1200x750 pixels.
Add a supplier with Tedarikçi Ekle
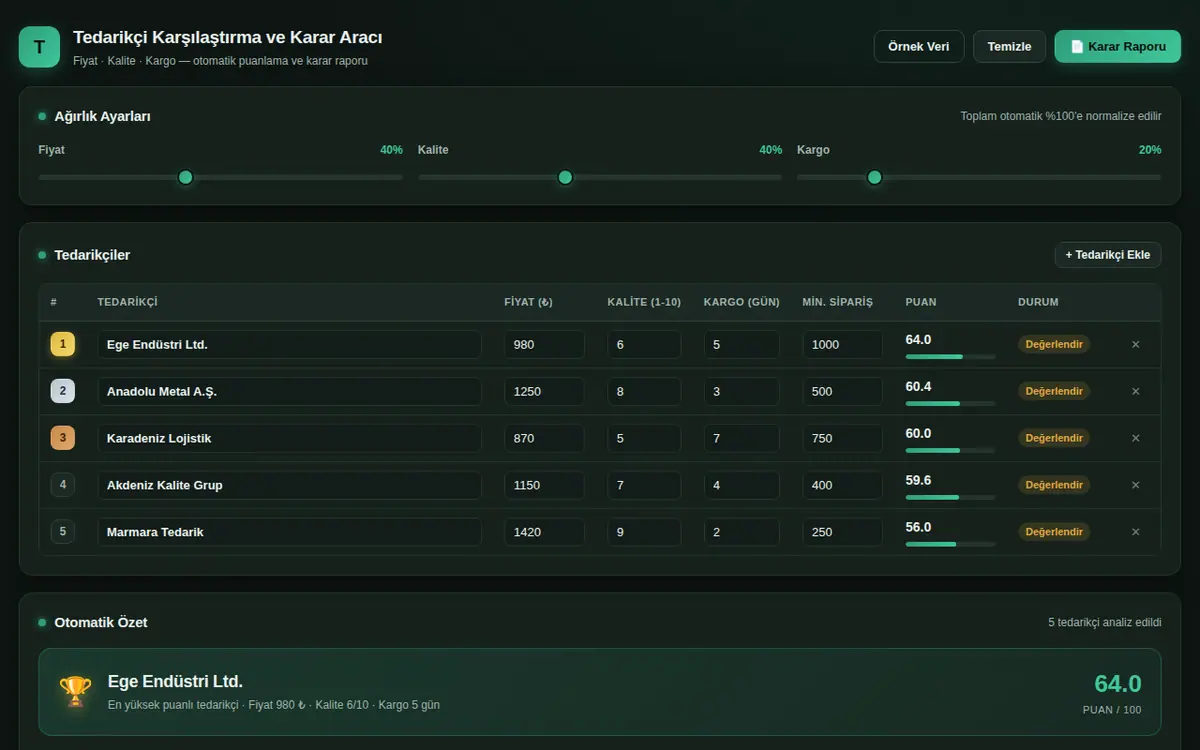coord(1108,255)
